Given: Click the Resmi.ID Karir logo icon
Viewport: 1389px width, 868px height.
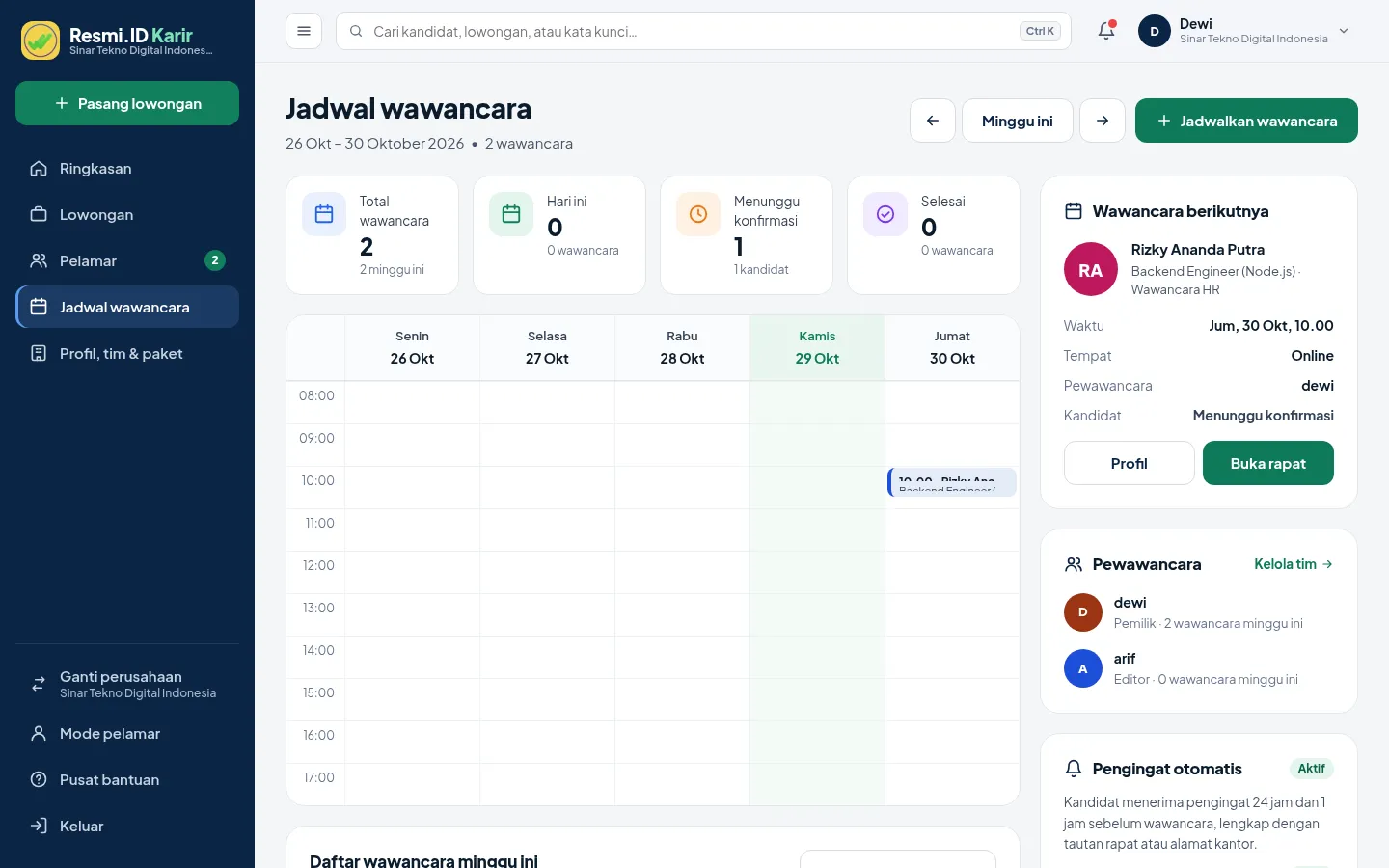Looking at the screenshot, I should coord(41,41).
